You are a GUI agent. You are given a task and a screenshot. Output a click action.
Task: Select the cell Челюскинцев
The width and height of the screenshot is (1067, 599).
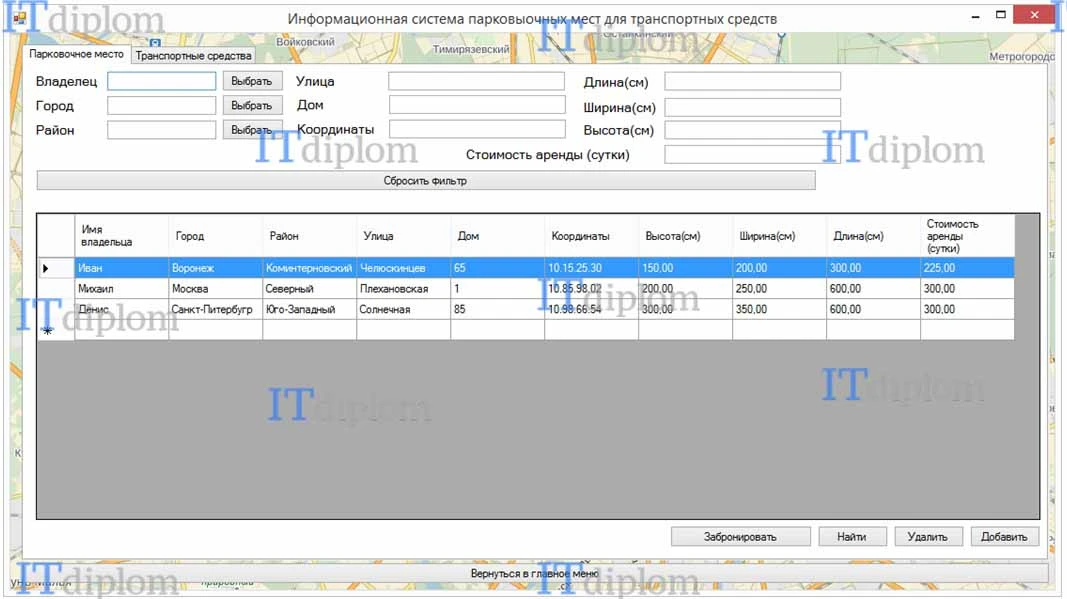(403, 268)
